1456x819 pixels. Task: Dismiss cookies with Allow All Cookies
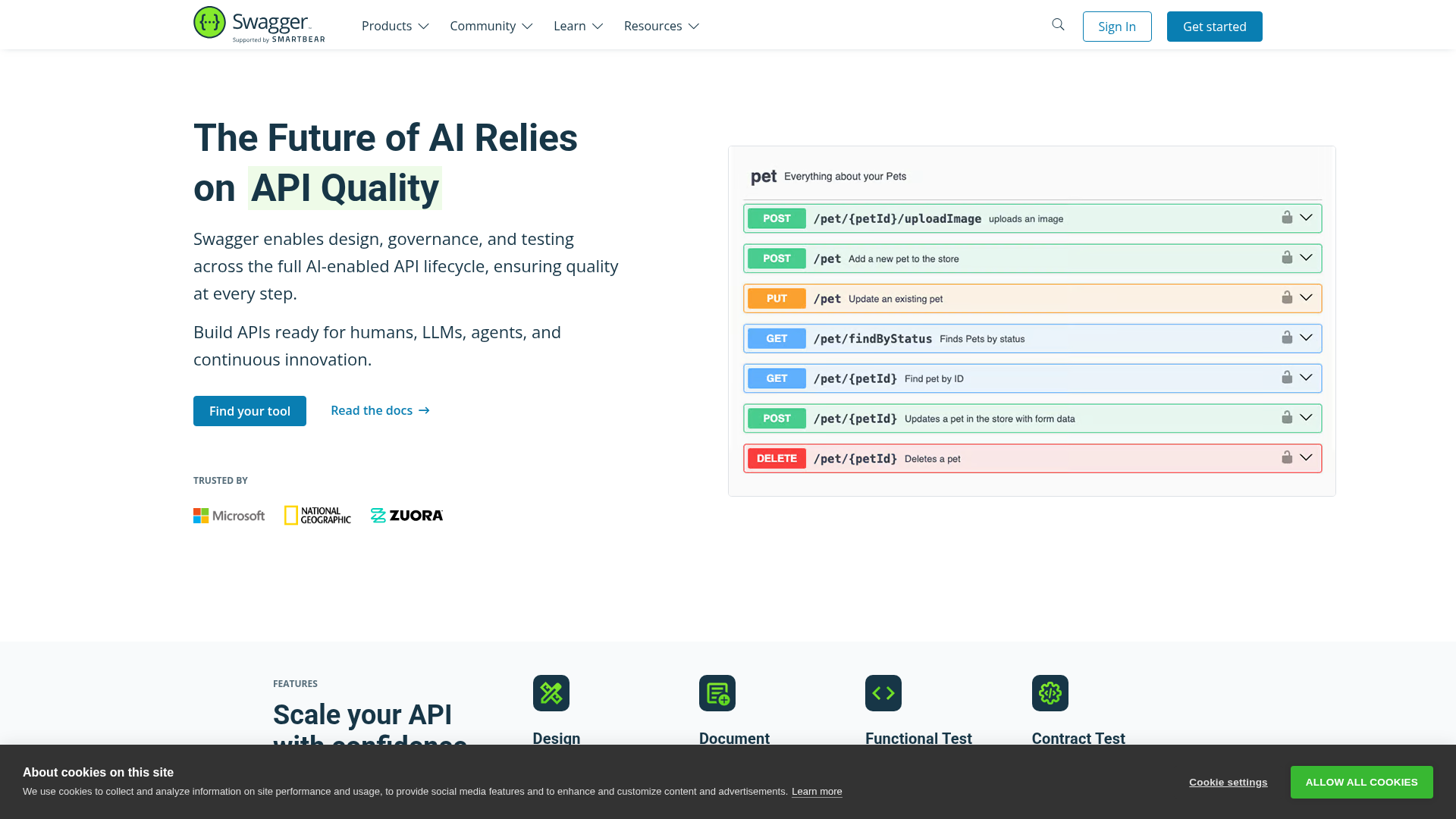pyautogui.click(x=1361, y=782)
